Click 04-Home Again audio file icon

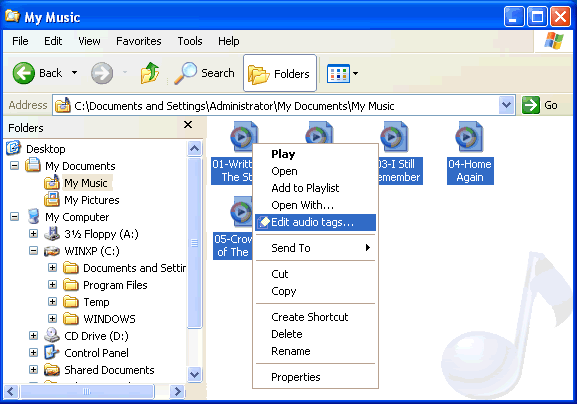point(469,137)
